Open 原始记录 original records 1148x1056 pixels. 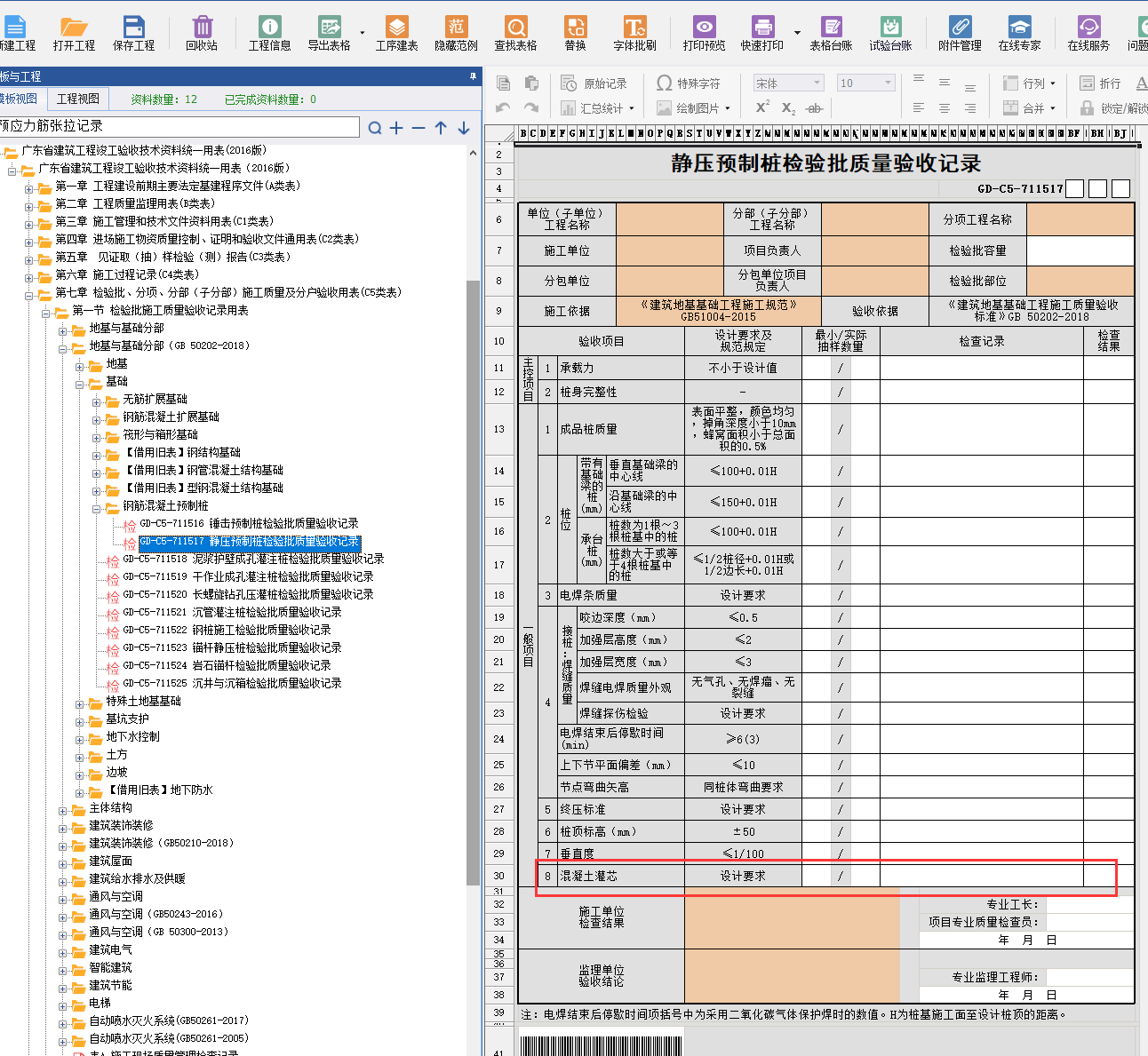(x=594, y=83)
